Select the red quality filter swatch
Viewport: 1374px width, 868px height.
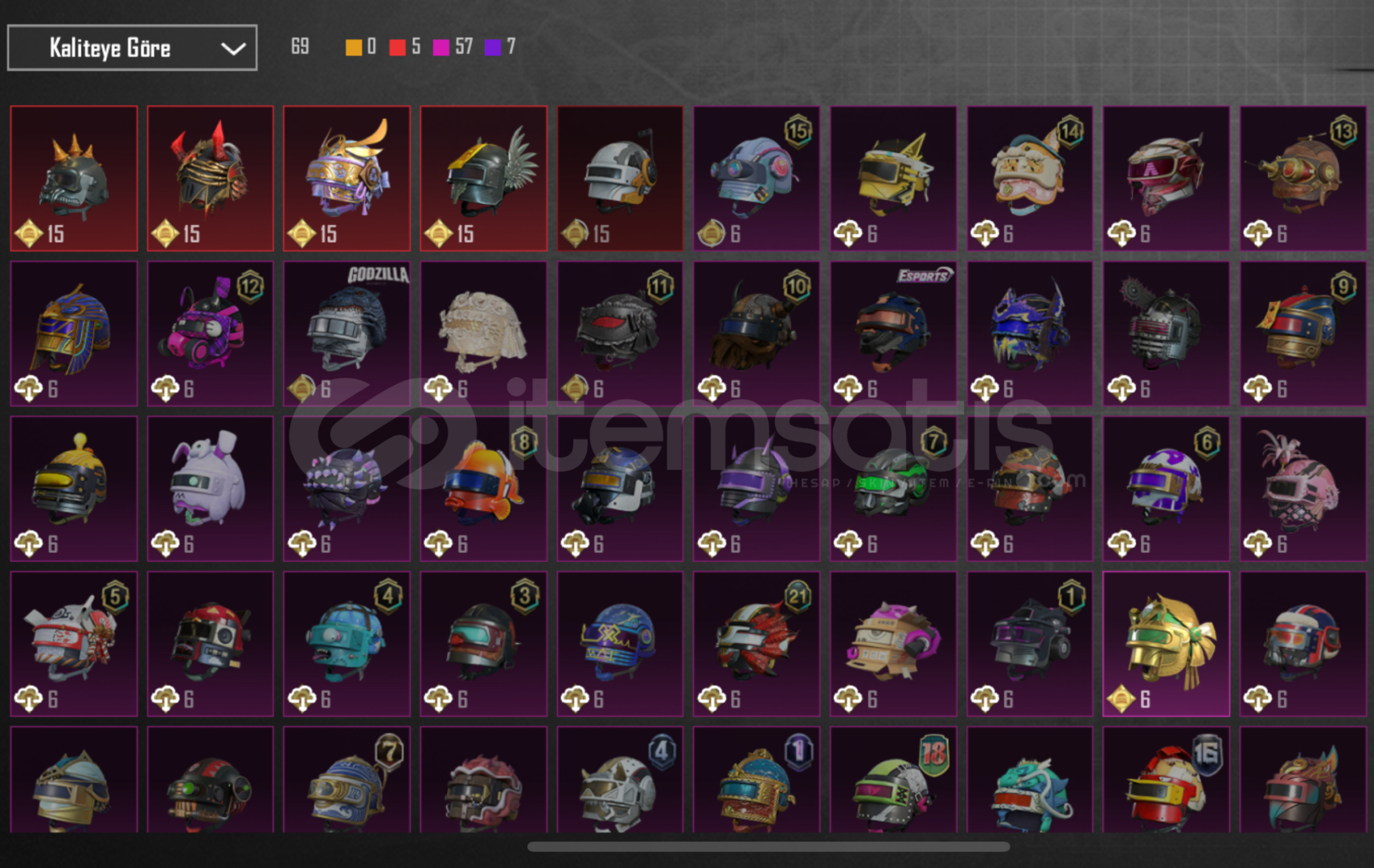[397, 47]
